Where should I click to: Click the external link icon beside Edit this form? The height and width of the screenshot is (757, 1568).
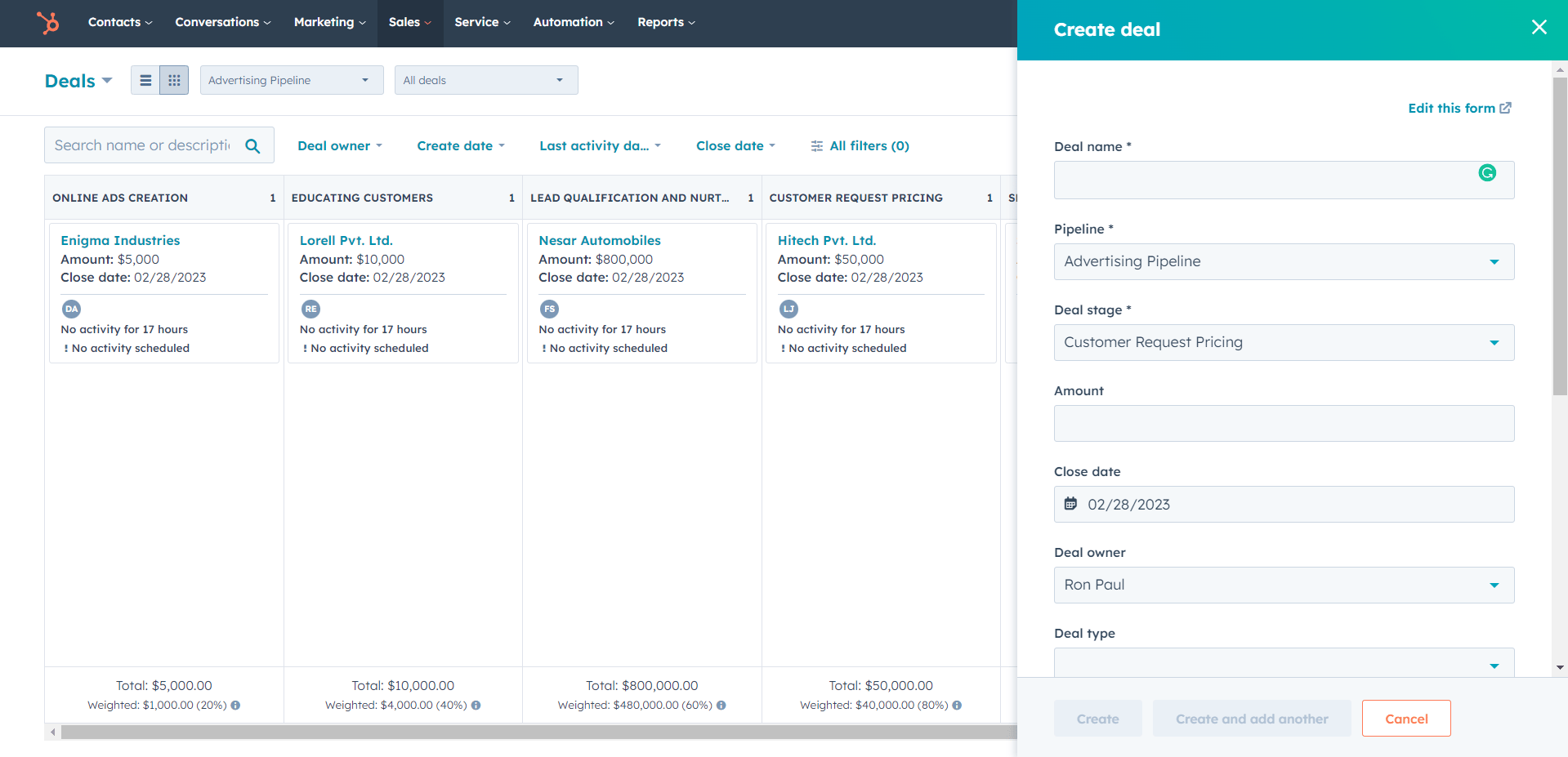(x=1505, y=108)
